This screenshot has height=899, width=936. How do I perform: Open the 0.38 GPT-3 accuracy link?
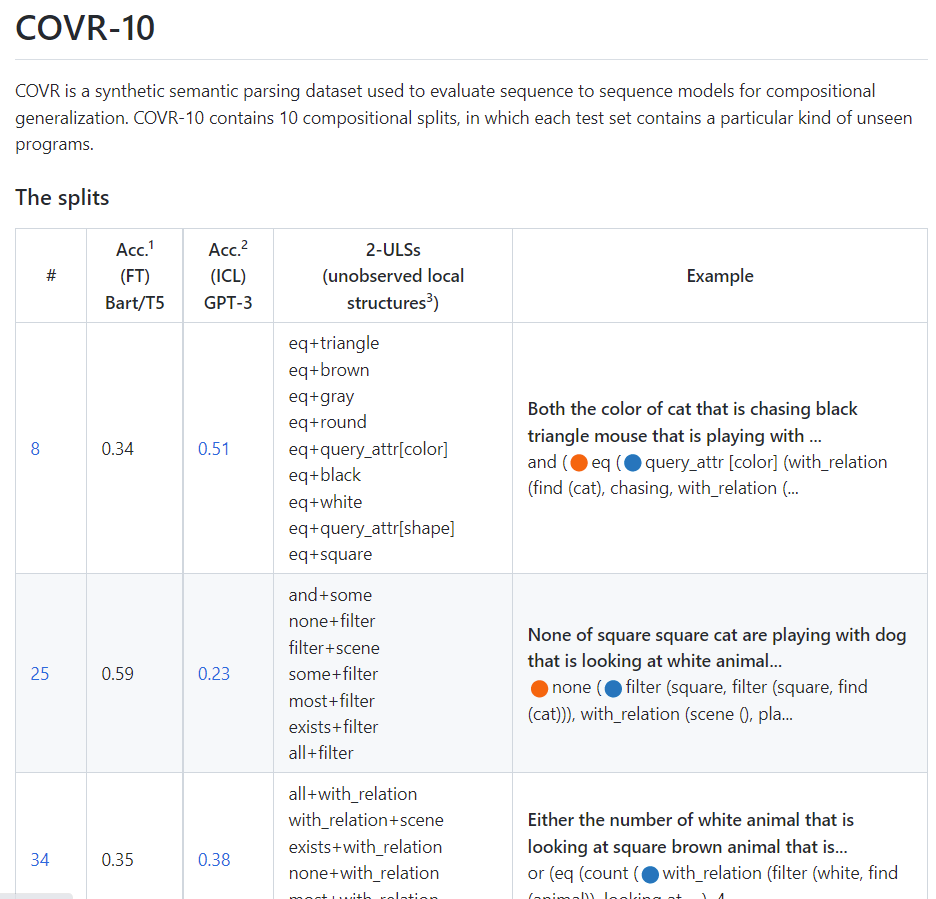tap(214, 860)
